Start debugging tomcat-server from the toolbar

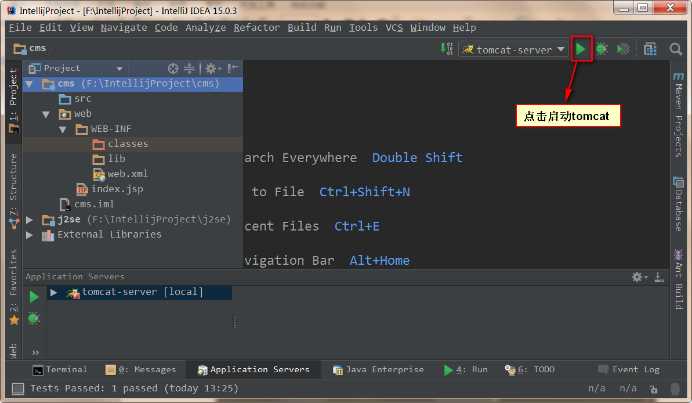[x=602, y=49]
